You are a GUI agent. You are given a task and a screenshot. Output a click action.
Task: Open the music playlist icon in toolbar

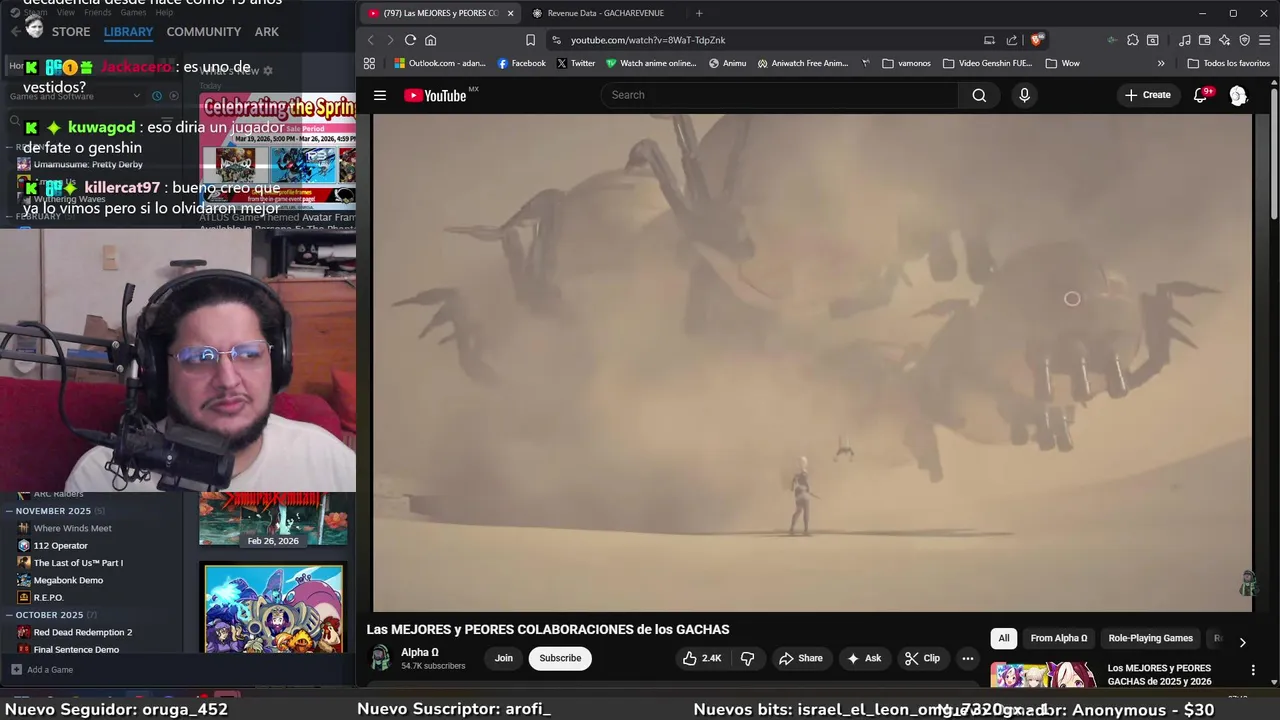1185,40
